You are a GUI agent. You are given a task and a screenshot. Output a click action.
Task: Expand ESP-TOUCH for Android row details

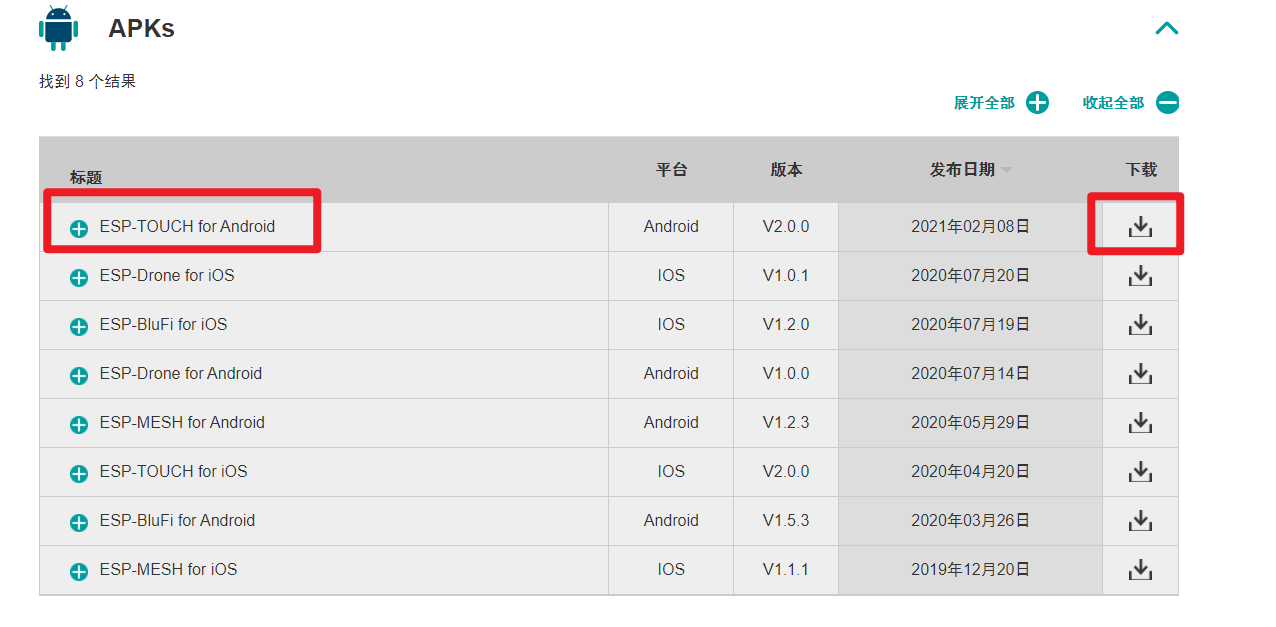coord(79,229)
